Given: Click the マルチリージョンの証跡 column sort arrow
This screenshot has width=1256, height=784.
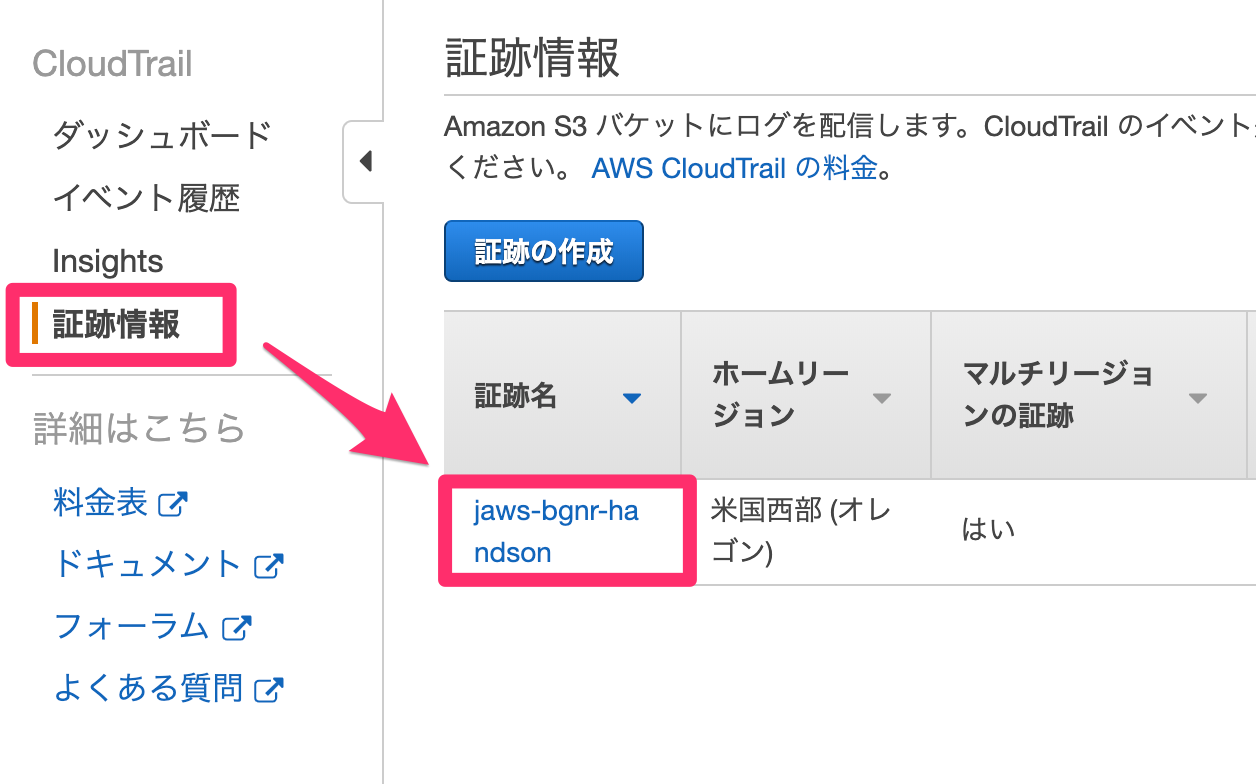Looking at the screenshot, I should tap(1197, 398).
